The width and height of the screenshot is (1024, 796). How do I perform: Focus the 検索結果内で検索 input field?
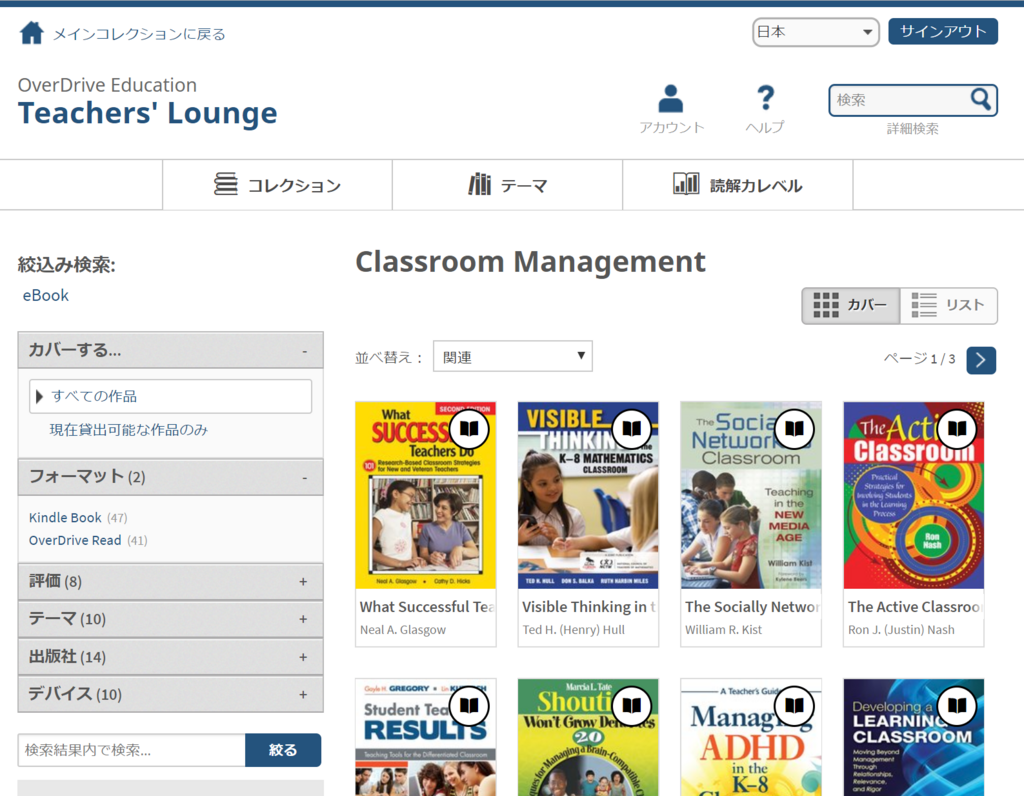point(131,750)
